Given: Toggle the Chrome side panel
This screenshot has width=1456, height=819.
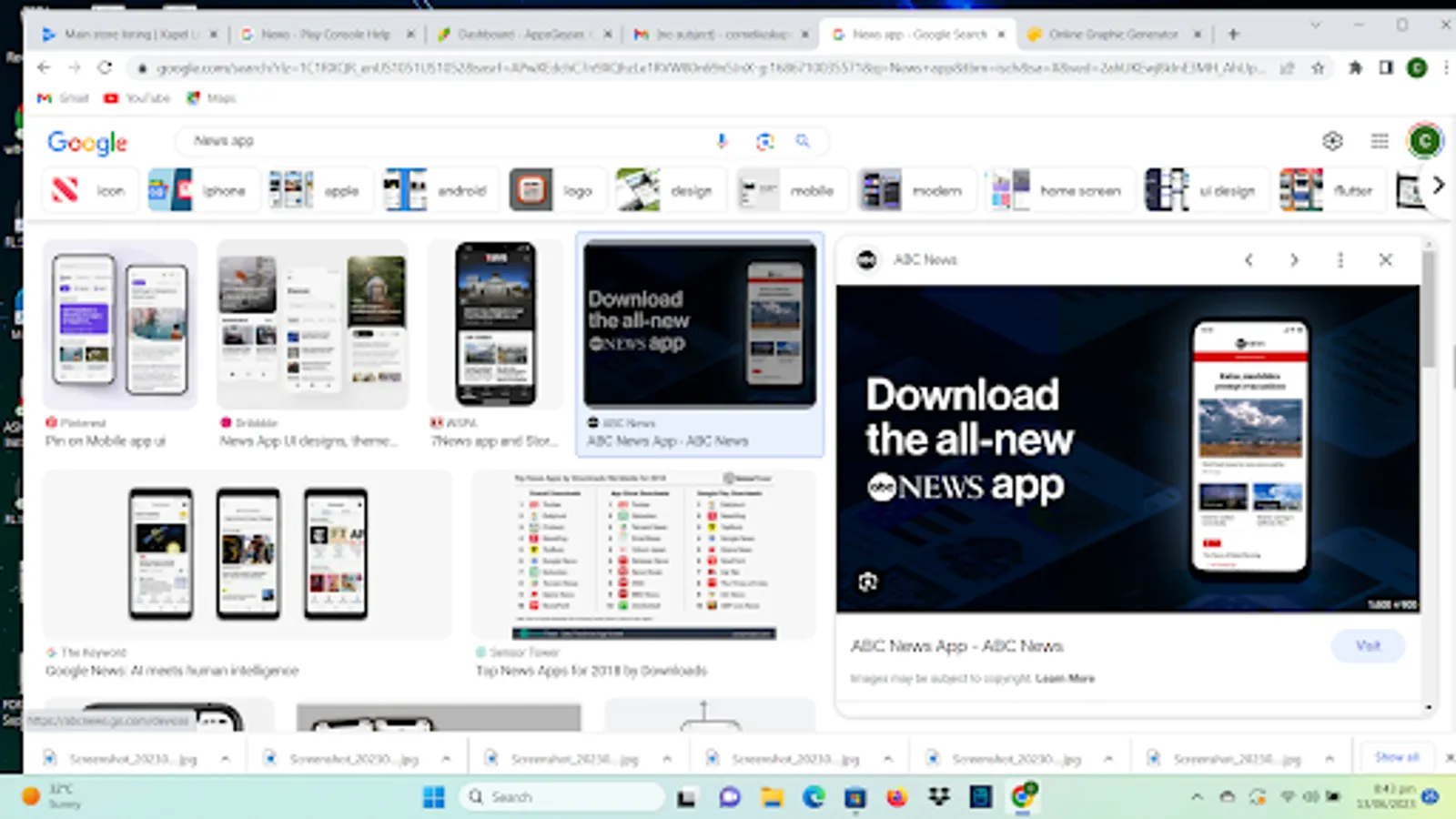Looking at the screenshot, I should [x=1386, y=68].
